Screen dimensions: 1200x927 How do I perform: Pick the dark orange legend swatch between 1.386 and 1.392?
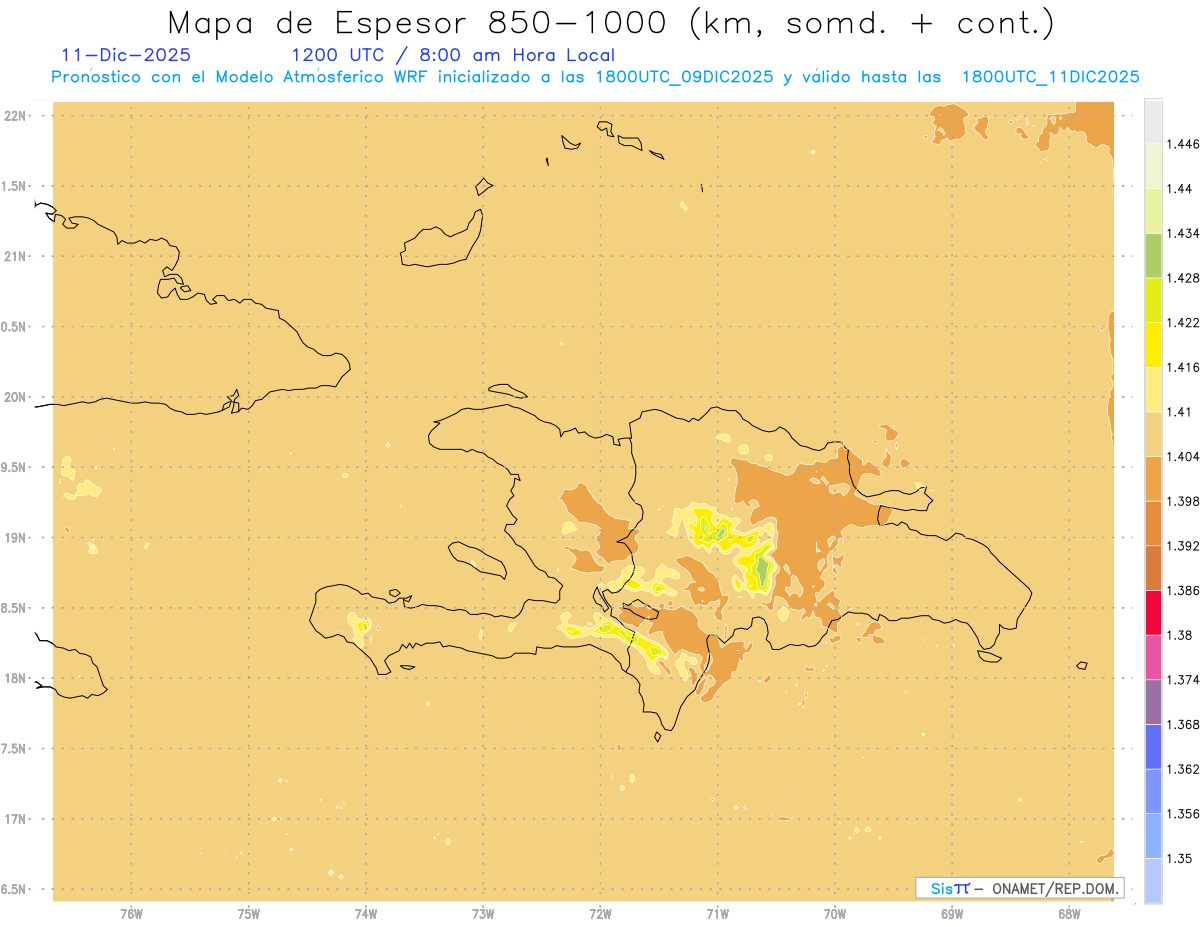tap(1153, 567)
